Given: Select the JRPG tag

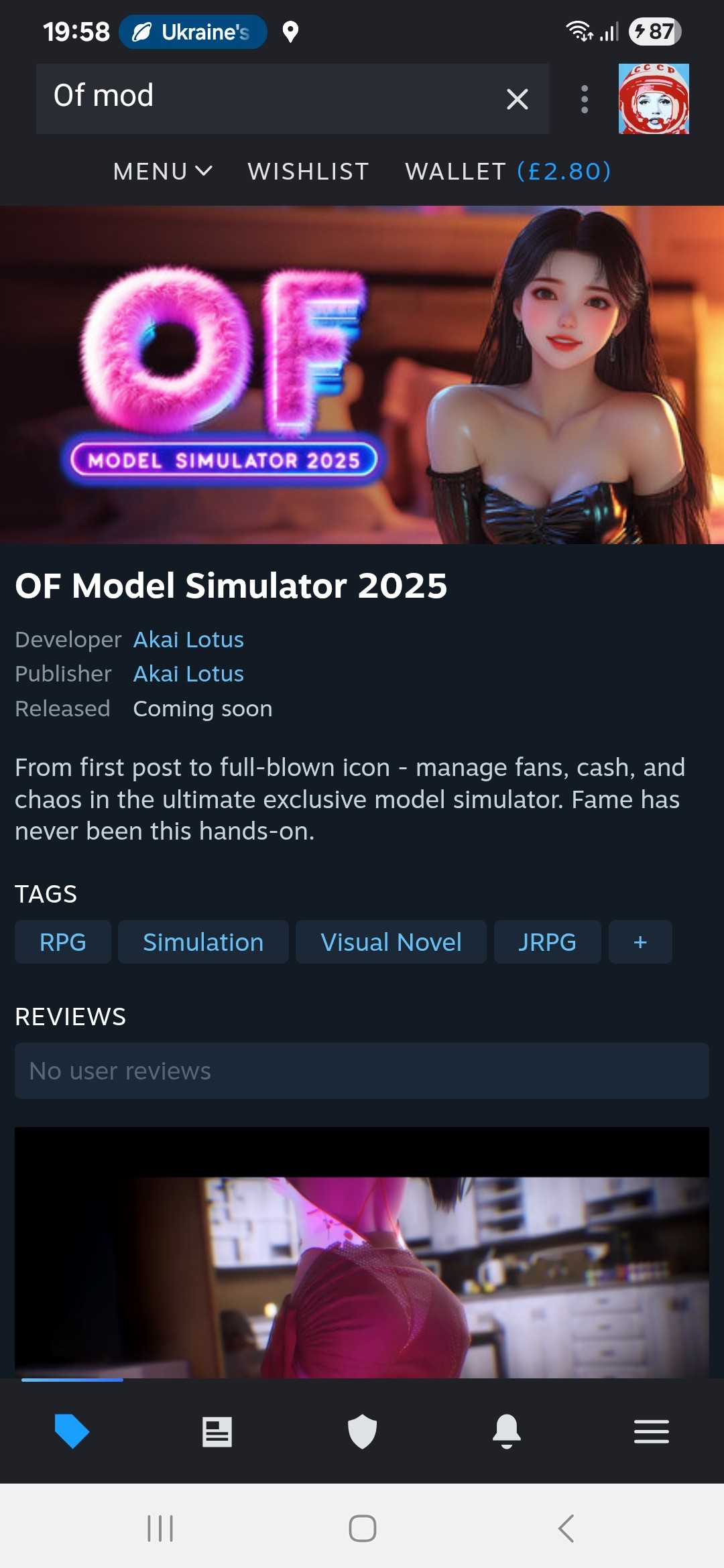Looking at the screenshot, I should coord(547,942).
